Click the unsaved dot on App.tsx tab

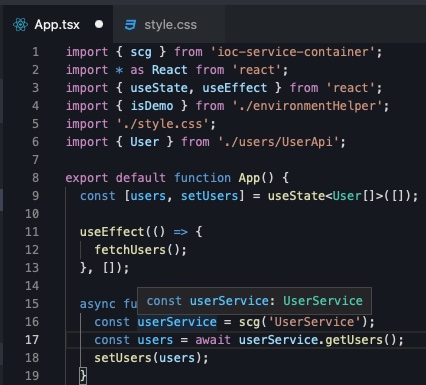[x=99, y=24]
